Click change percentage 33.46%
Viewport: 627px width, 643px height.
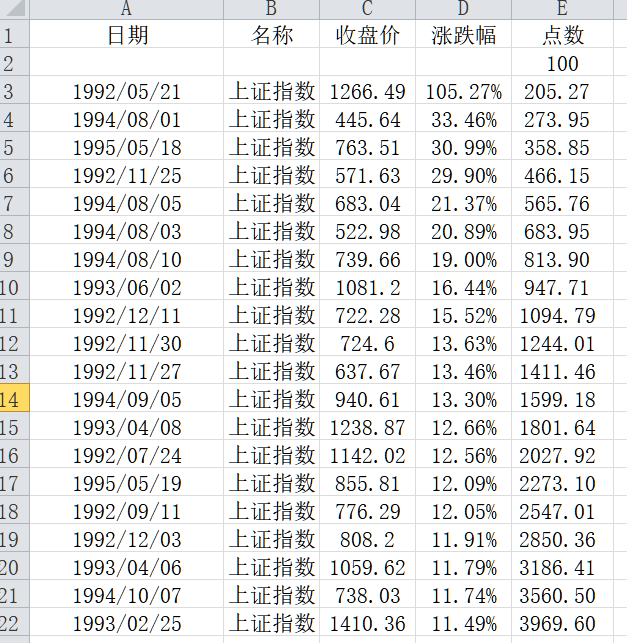tap(463, 118)
